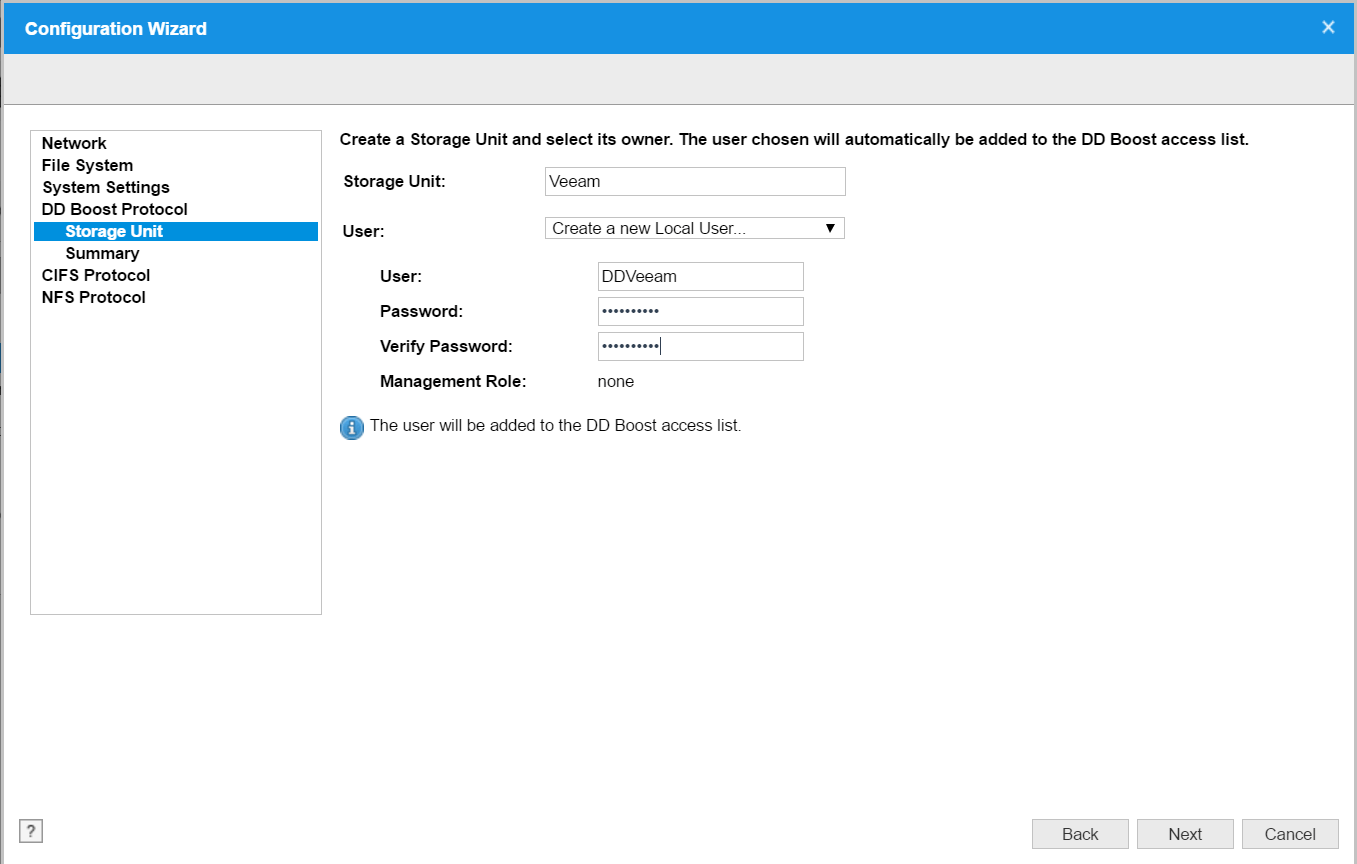
Task: Click the Configuration Wizard title text
Action: 116,28
